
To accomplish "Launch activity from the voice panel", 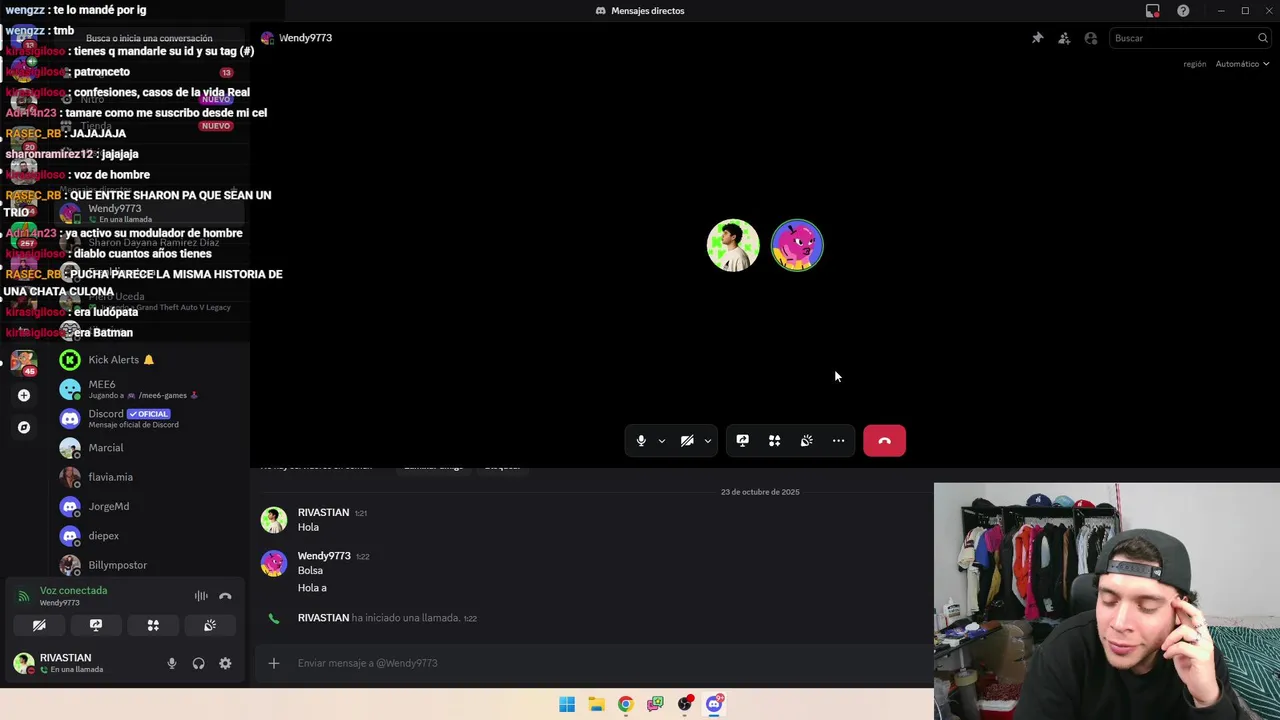I will point(153,625).
